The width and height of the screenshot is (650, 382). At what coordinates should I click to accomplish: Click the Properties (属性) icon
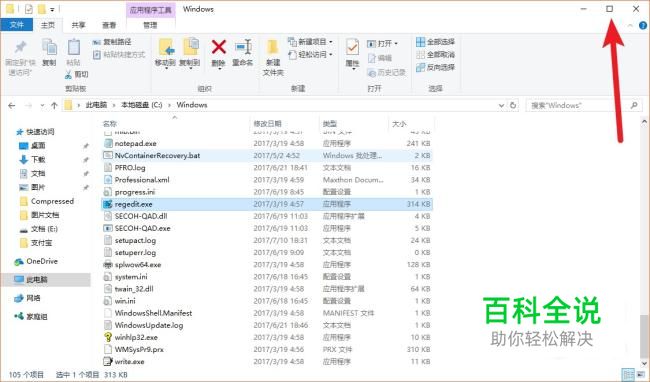tap(352, 48)
